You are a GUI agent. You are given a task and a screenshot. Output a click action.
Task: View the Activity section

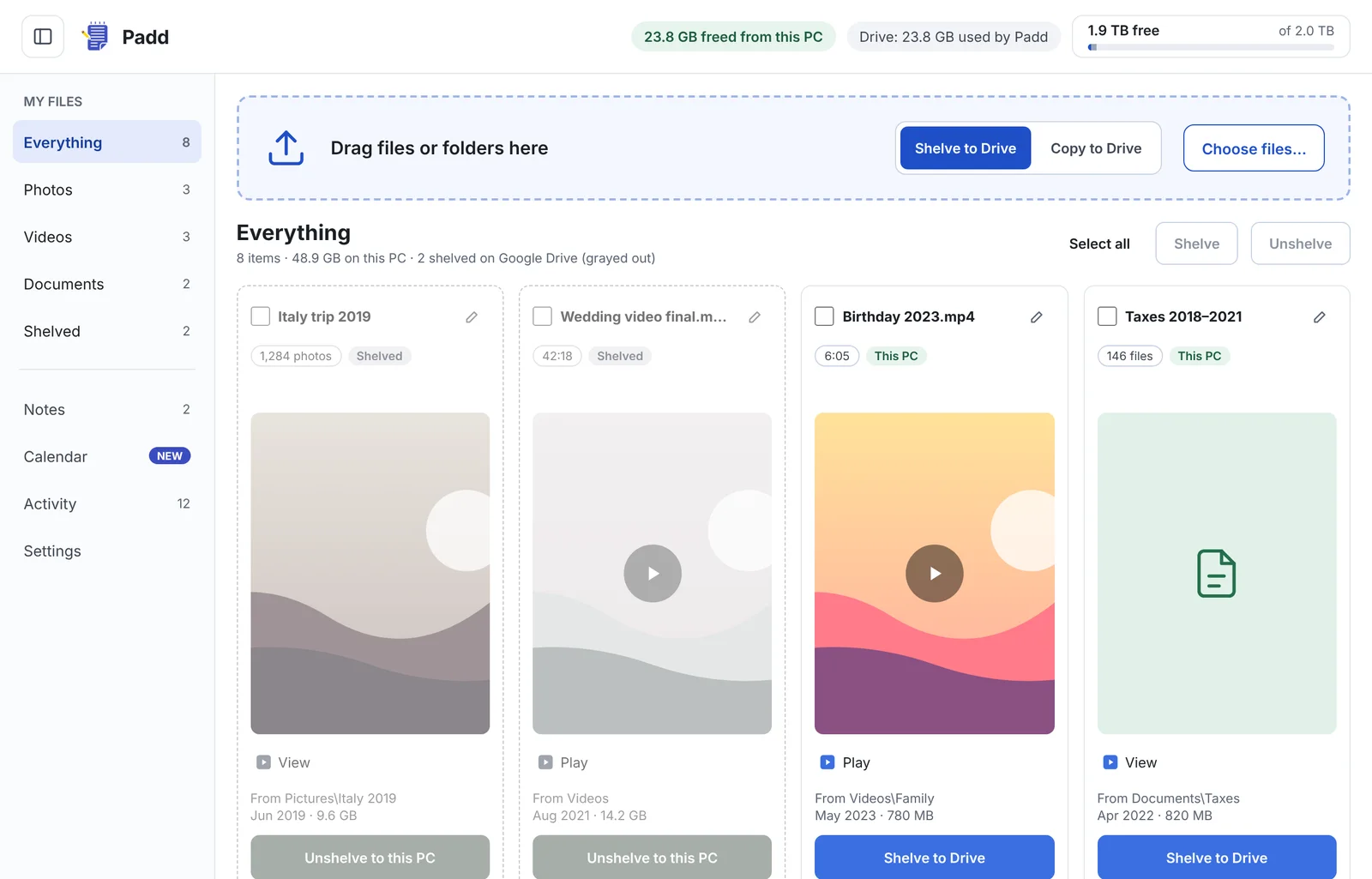pyautogui.click(x=107, y=503)
